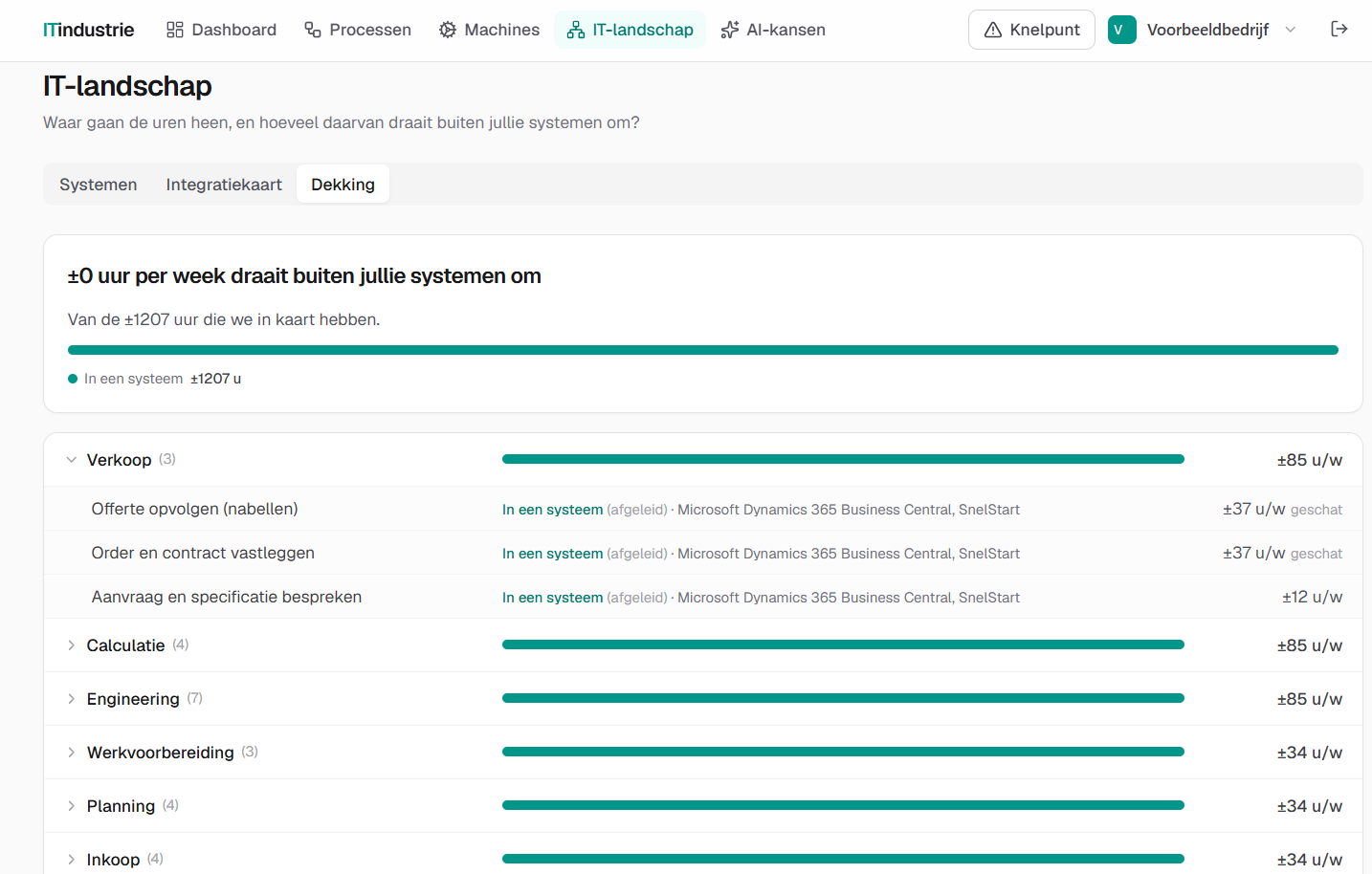Click the Engineering coverage bar

(843, 698)
